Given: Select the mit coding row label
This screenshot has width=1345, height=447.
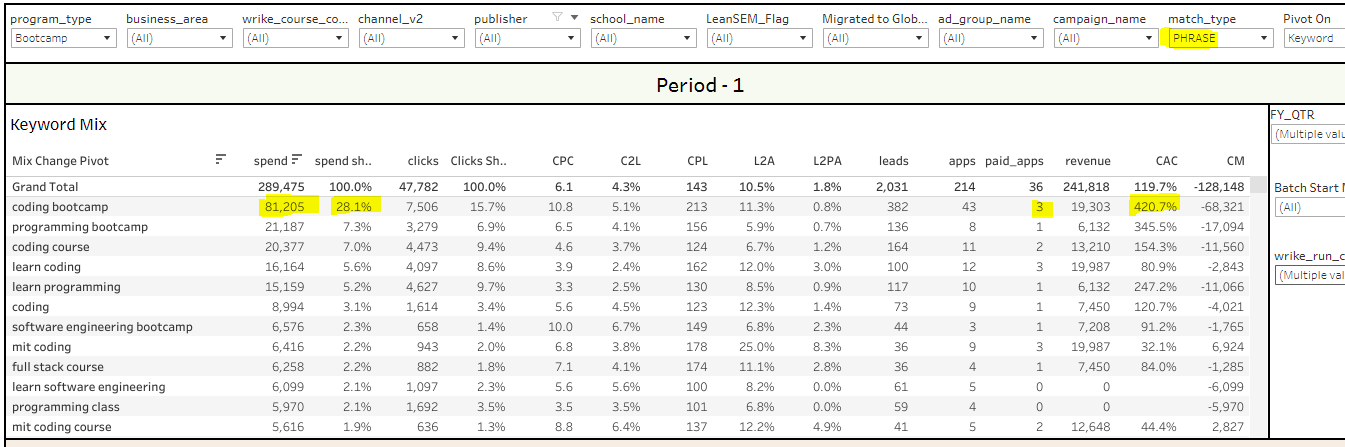Looking at the screenshot, I should (x=42, y=347).
